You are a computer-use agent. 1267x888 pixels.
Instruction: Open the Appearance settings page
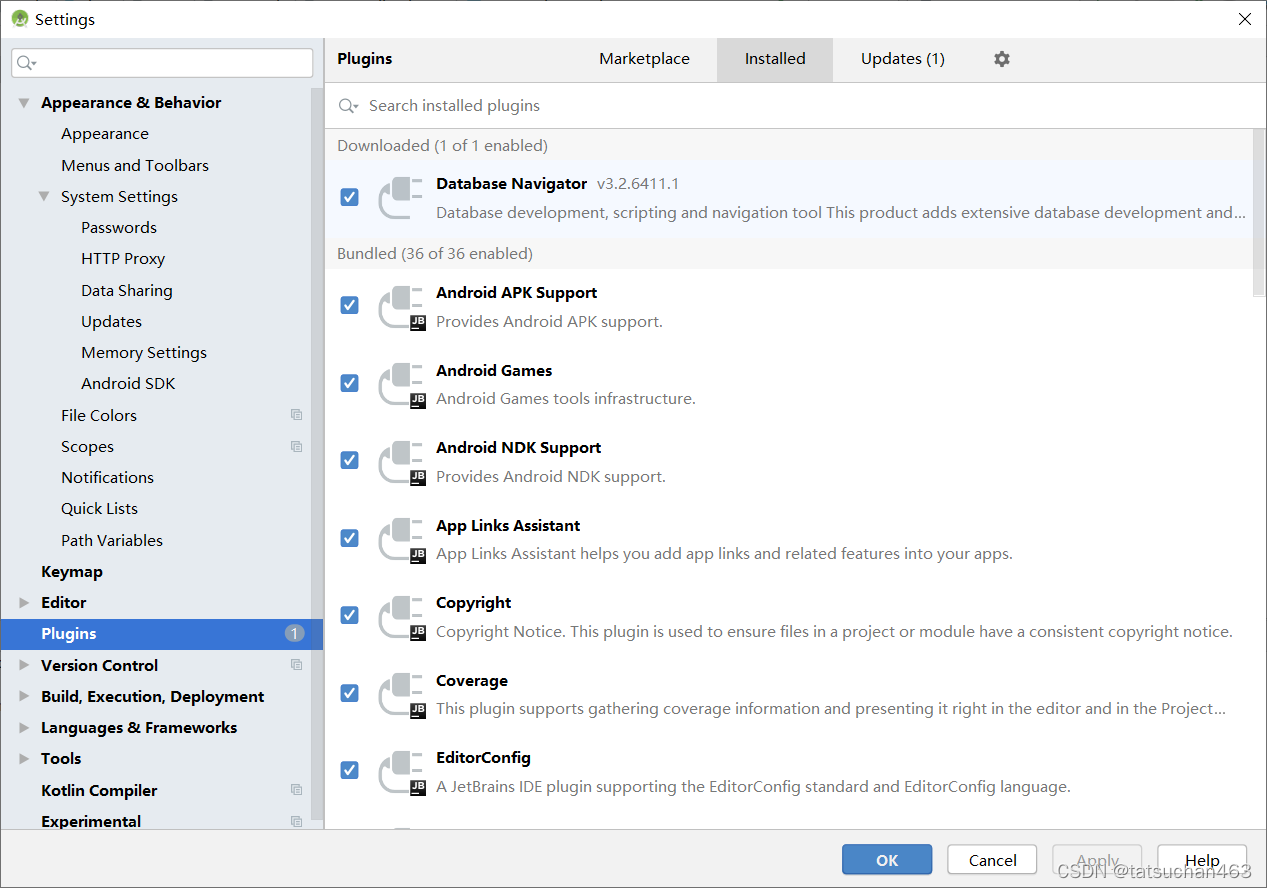(x=104, y=134)
